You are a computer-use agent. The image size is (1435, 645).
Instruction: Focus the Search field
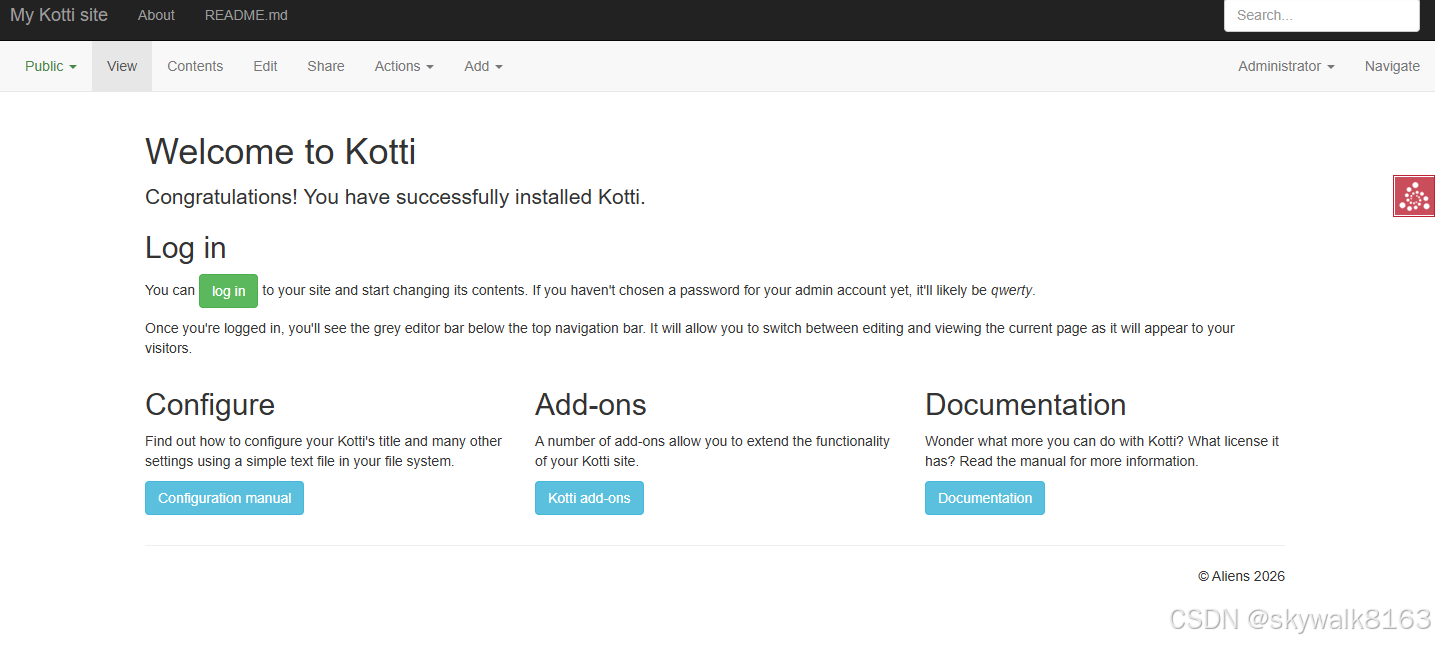1322,15
